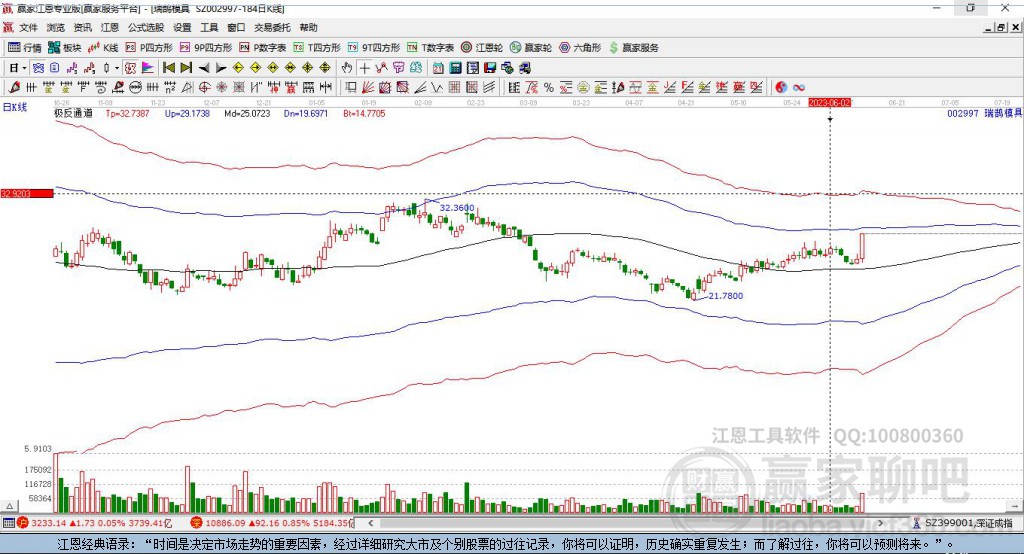Switch to K线 chart view
This screenshot has width=1024, height=554.
[103, 48]
